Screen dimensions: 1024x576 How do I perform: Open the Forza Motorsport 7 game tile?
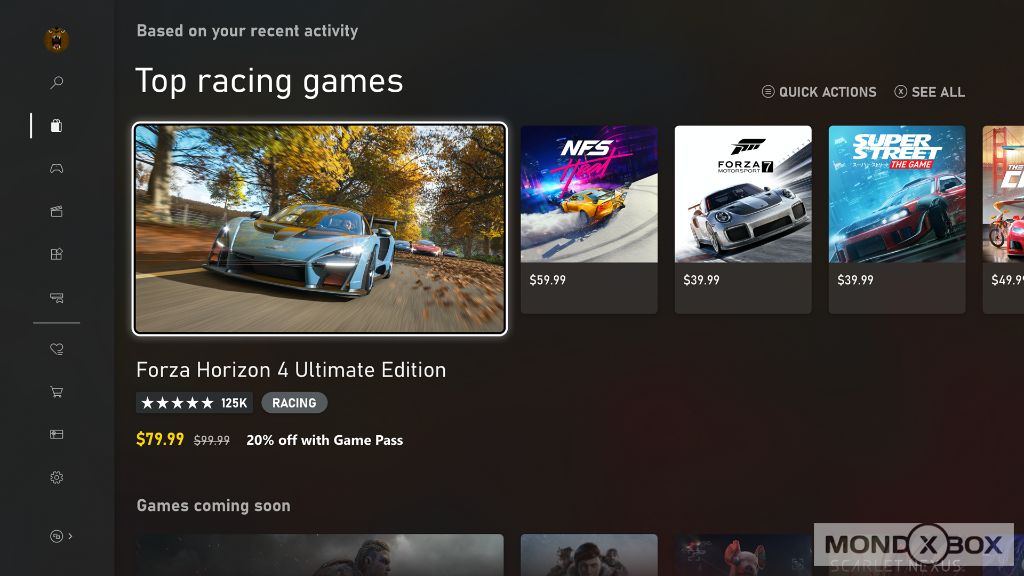tap(743, 219)
